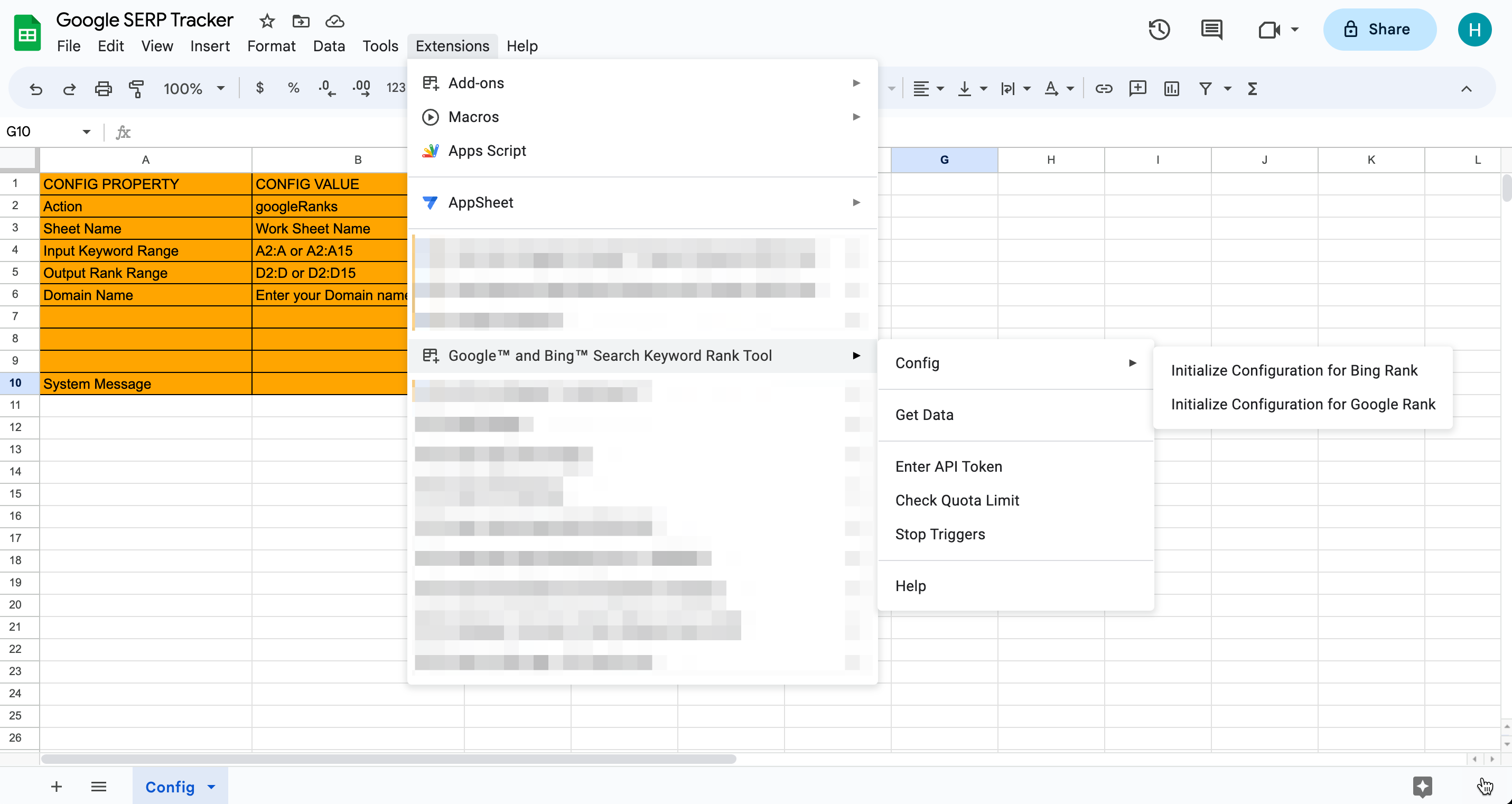Insert a chart from toolbar

click(1172, 89)
